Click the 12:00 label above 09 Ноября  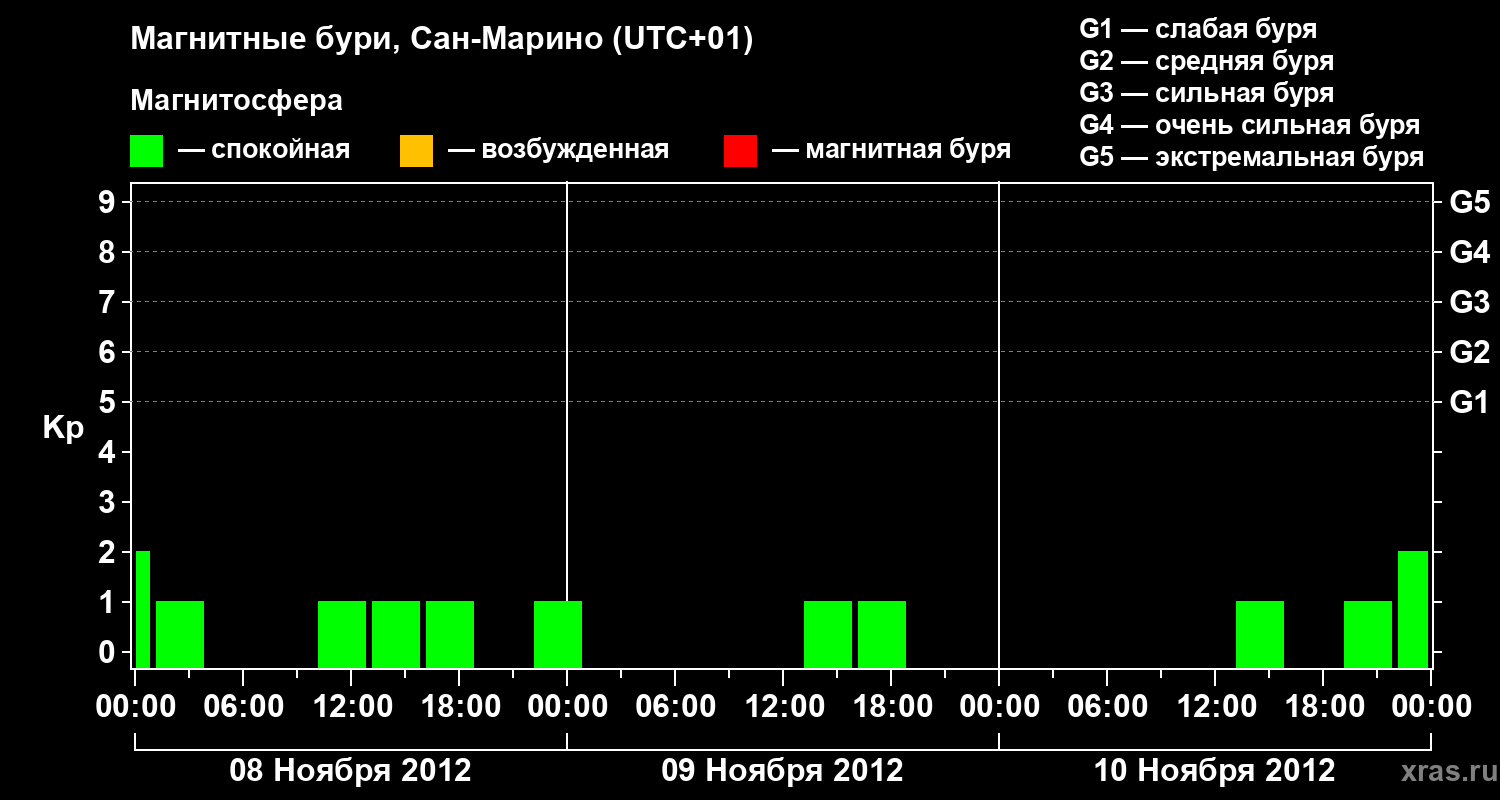click(783, 707)
